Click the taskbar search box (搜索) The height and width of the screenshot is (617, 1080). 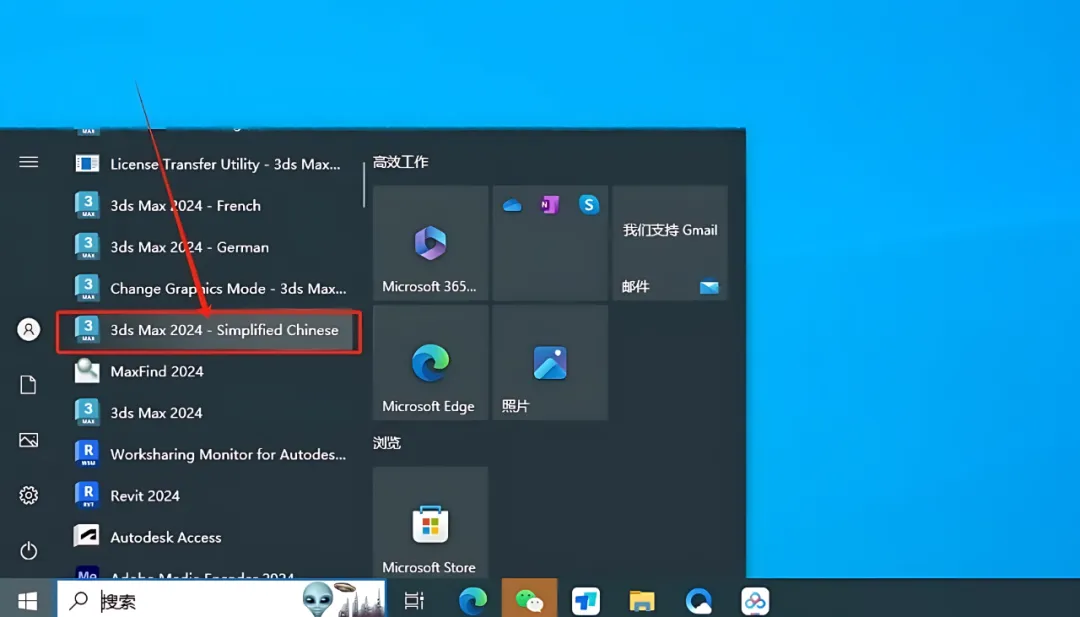tap(221, 600)
